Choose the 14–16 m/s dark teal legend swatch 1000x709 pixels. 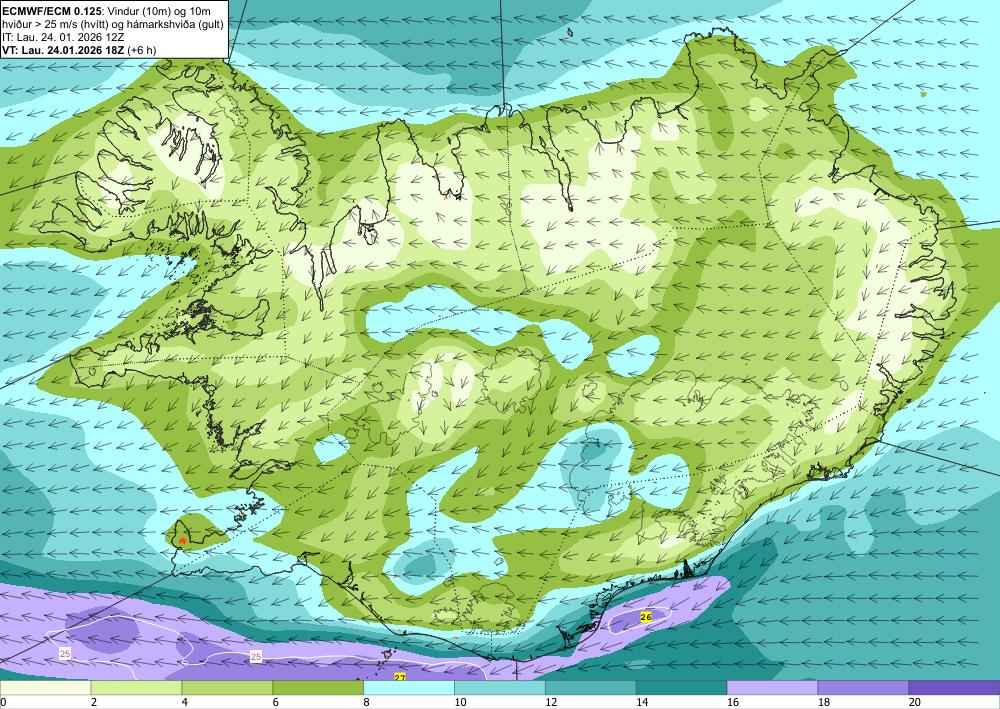tap(681, 688)
